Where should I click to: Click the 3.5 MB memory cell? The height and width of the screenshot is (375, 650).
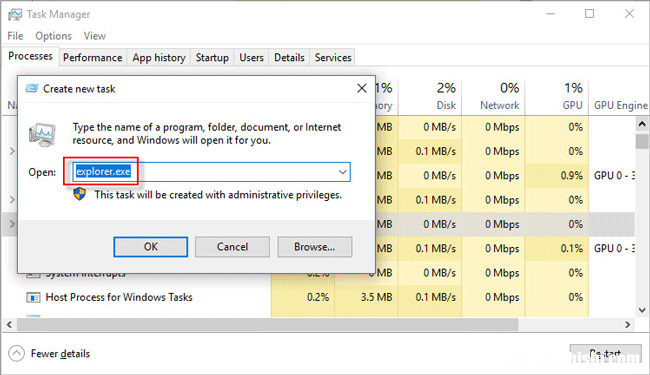point(366,297)
